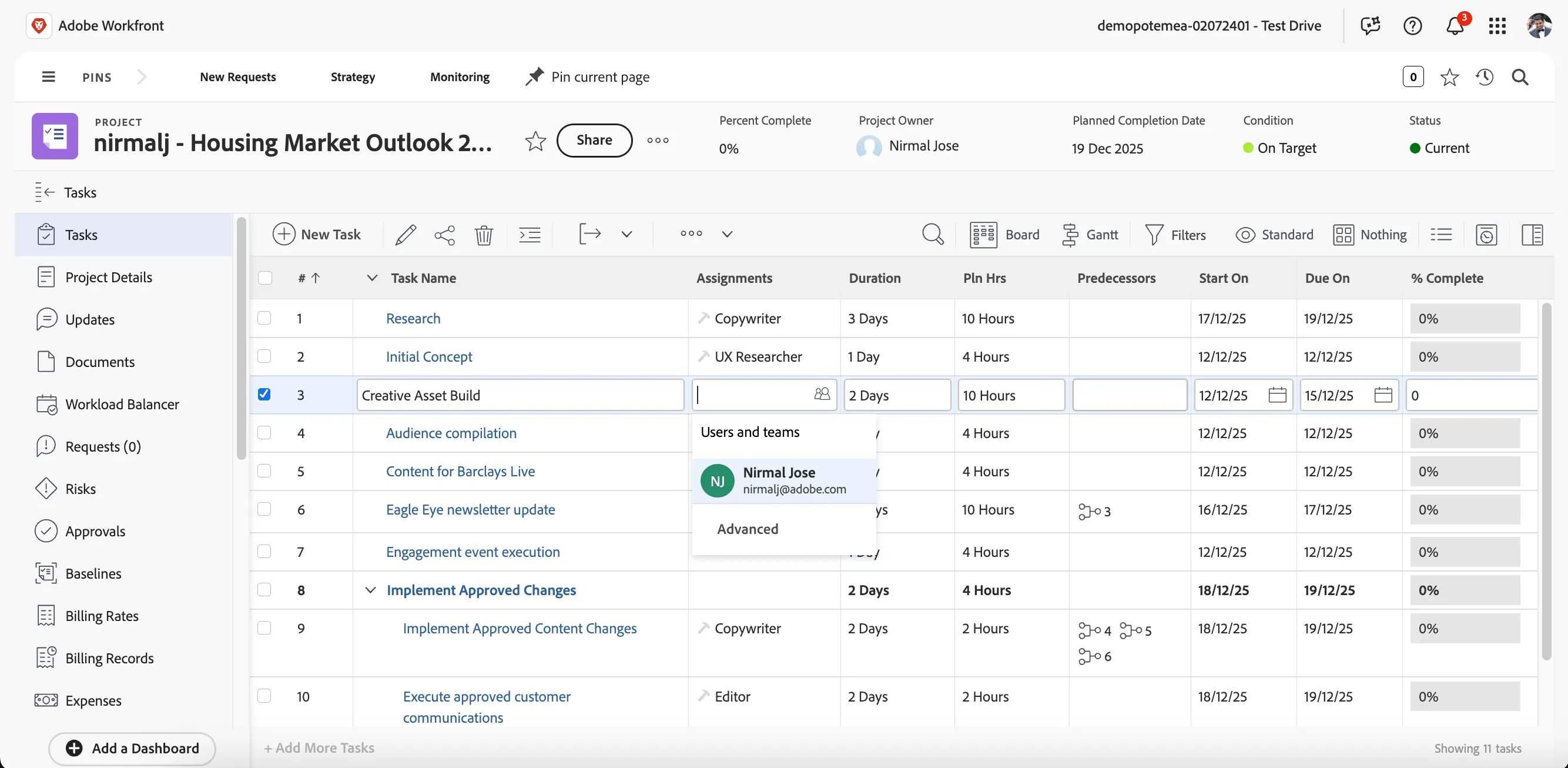Open global search in pins bar
1568x768 pixels.
[x=1520, y=76]
